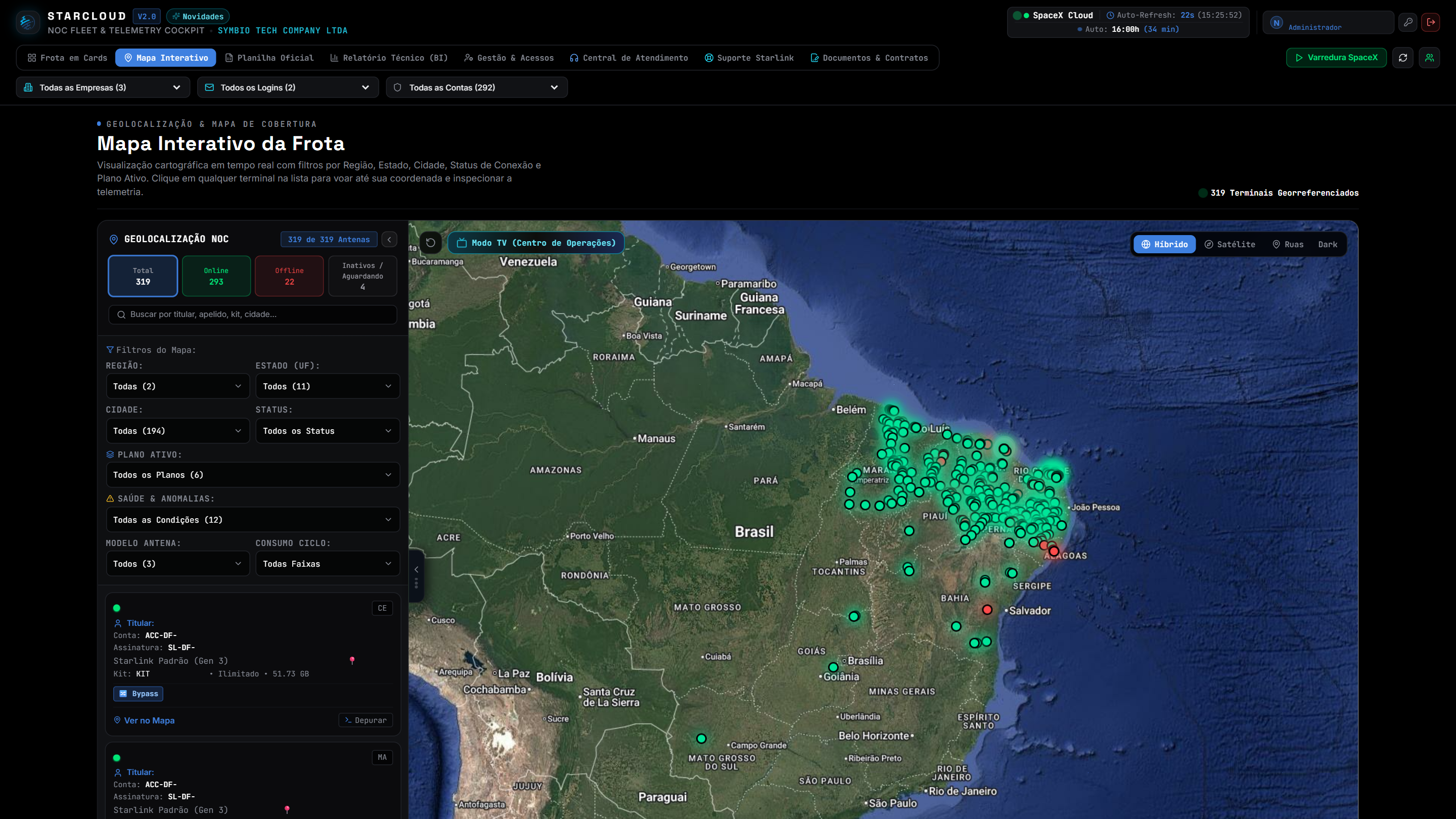Filter by Inativos / Aguardando 4 card

point(362,276)
